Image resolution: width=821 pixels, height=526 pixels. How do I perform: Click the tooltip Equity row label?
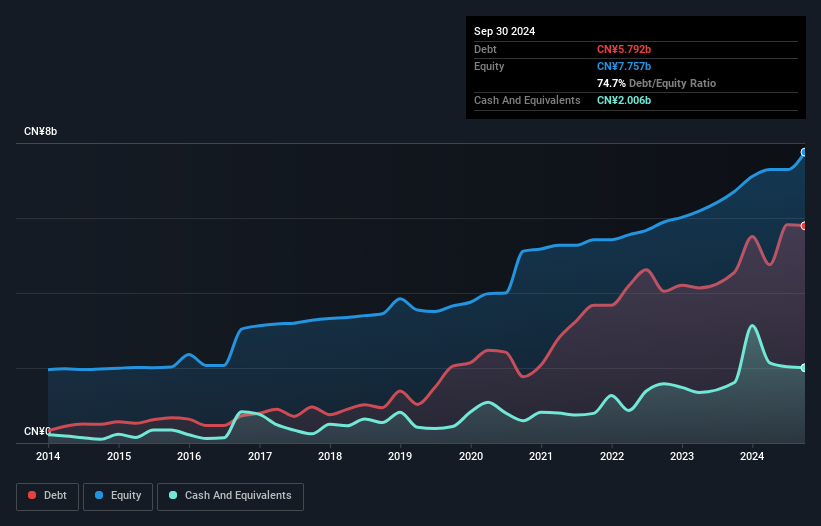coord(489,66)
